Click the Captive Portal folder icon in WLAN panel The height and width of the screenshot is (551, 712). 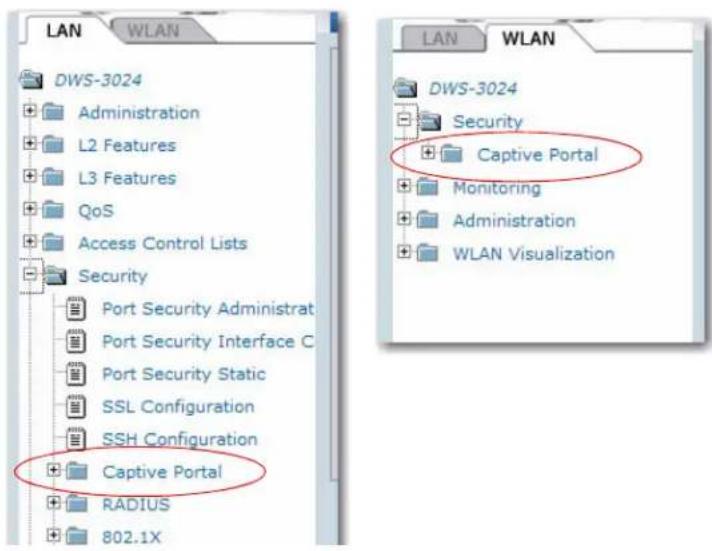(452, 154)
